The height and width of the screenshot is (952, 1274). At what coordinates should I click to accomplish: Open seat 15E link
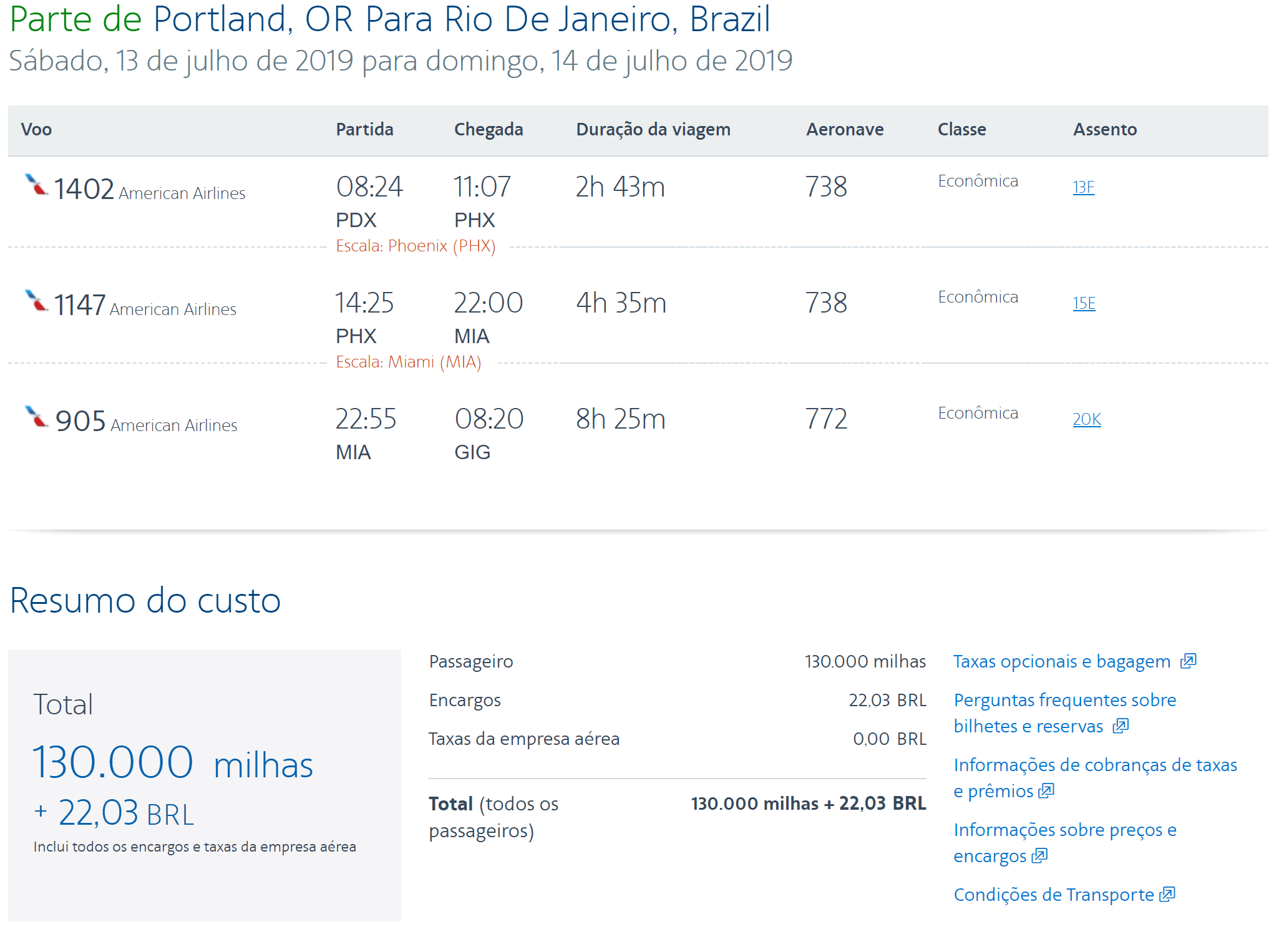tap(1084, 303)
